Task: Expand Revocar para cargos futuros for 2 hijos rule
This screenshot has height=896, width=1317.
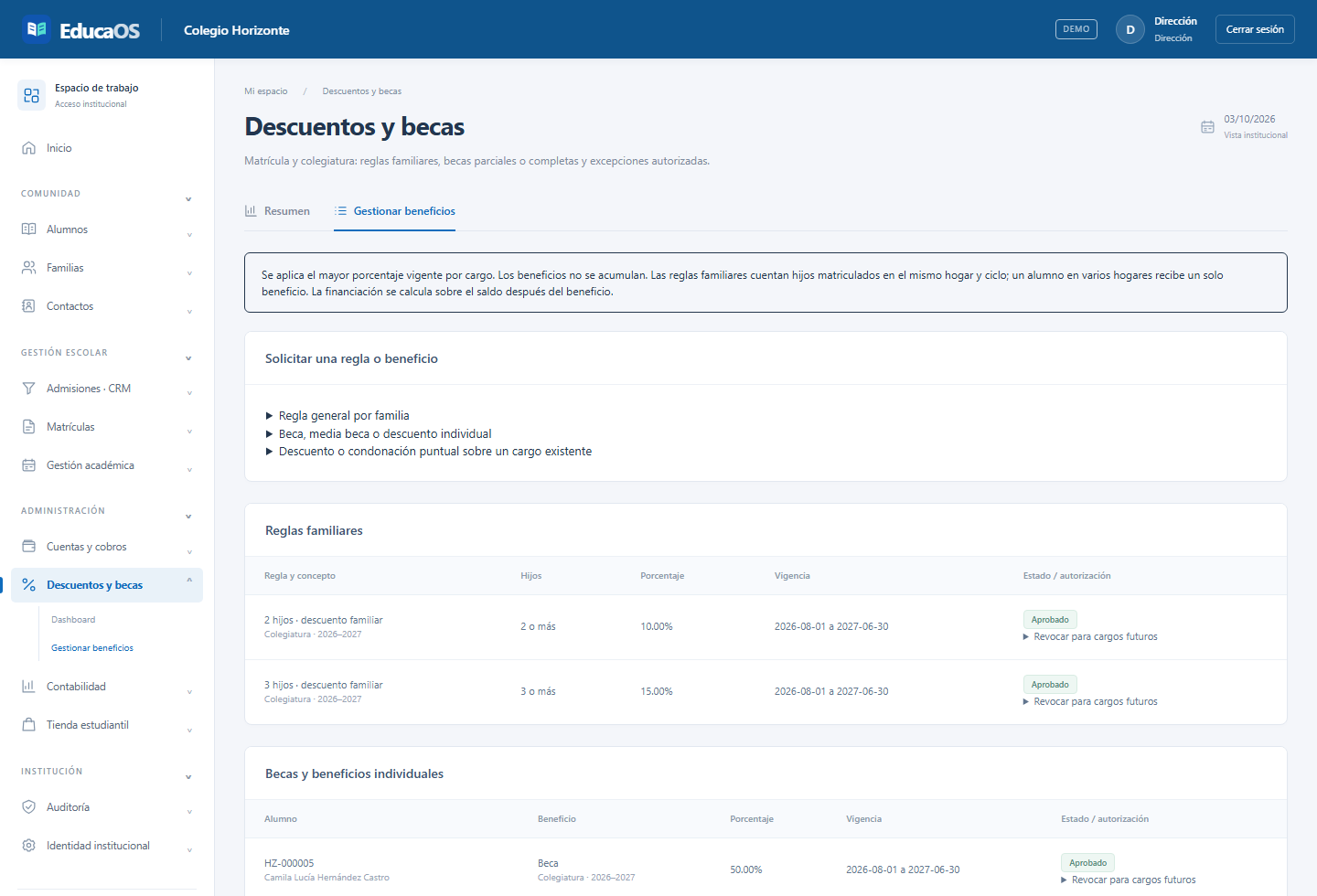Action: (1090, 637)
